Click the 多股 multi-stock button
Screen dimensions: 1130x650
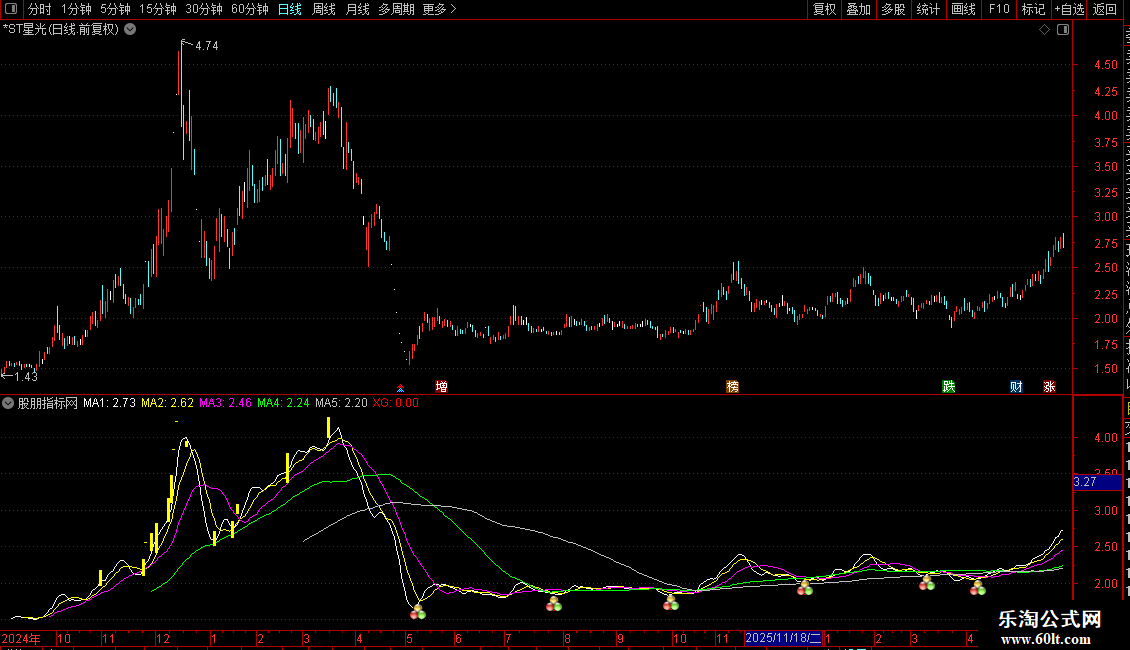point(893,9)
